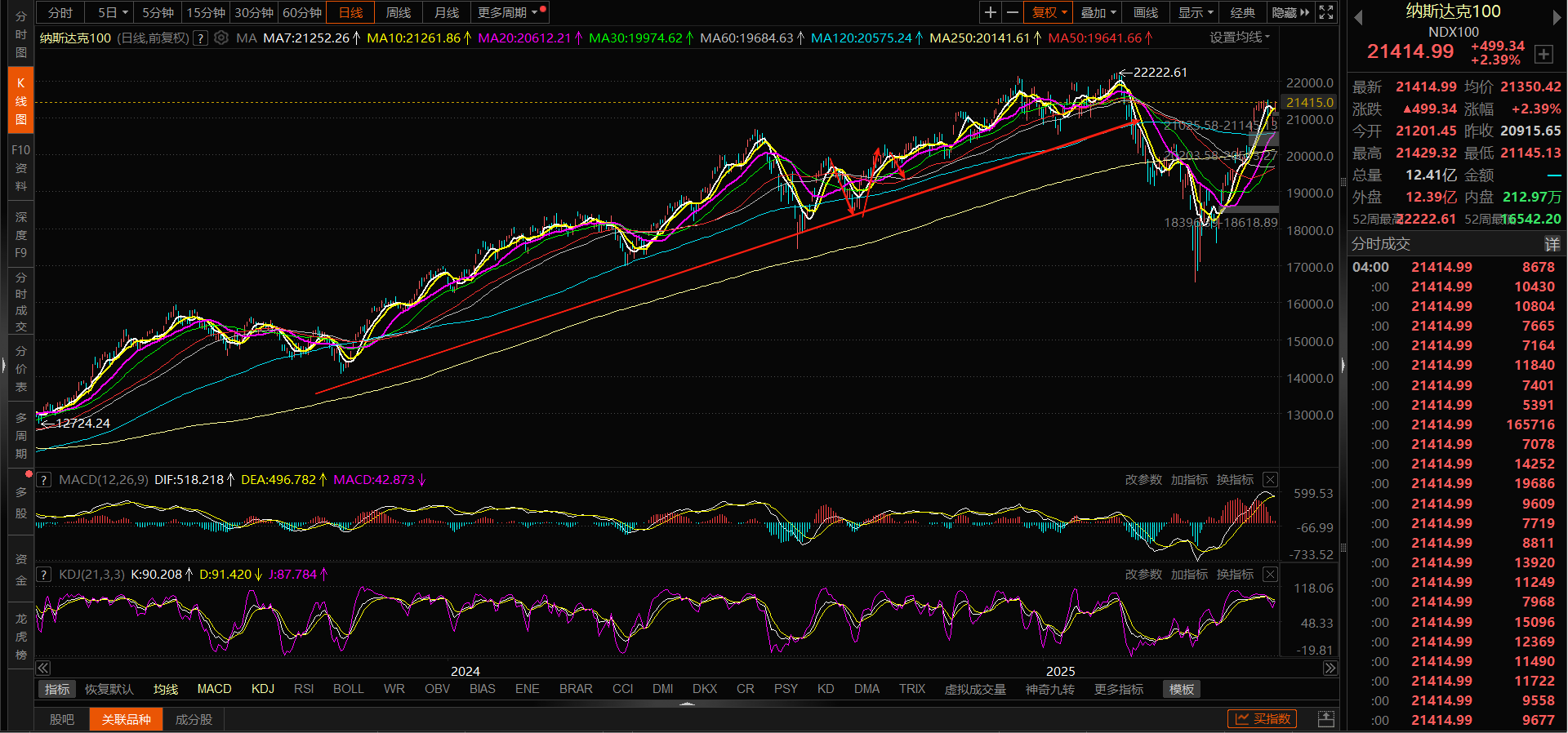This screenshot has width=1568, height=733.
Task: Click KDJ 换指标 link
Action: click(x=1235, y=575)
